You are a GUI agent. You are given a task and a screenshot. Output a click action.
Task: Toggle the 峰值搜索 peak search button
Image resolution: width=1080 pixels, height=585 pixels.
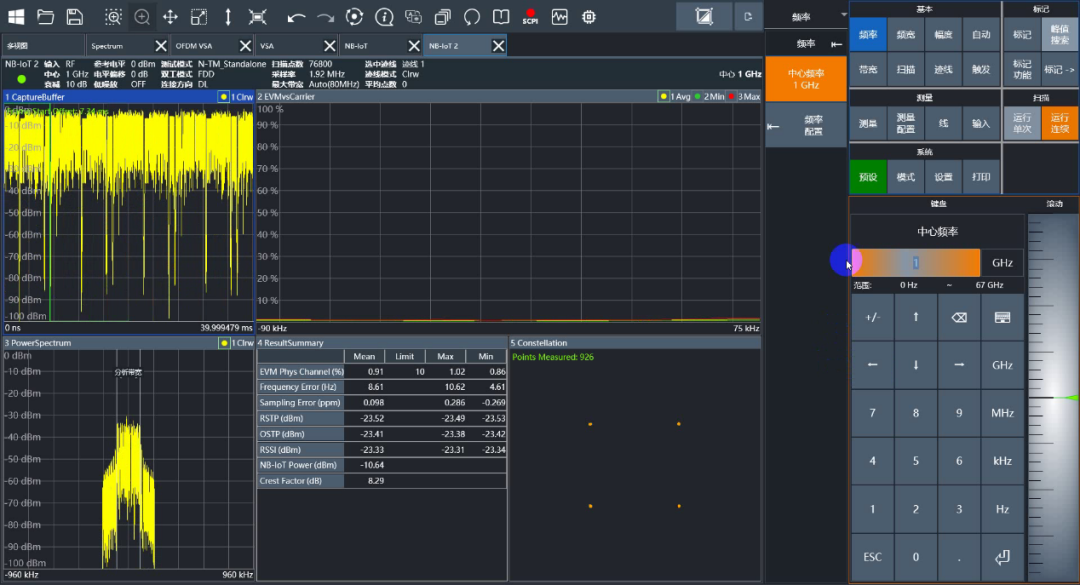[1059, 34]
